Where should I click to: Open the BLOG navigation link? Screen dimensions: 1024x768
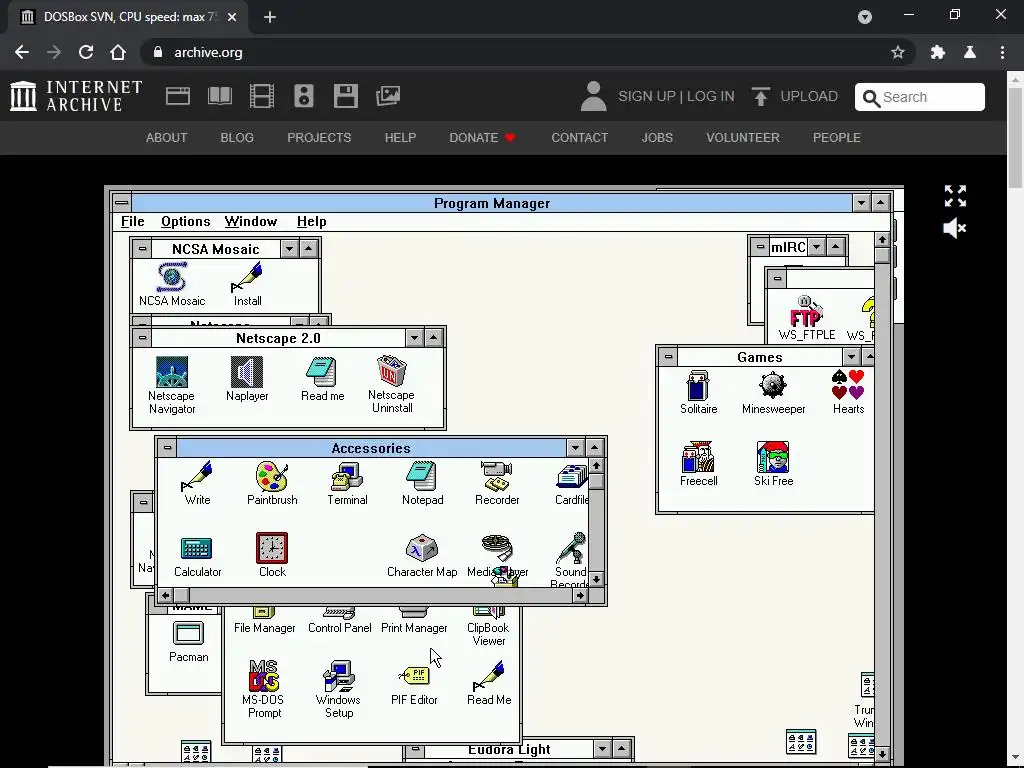[x=237, y=138]
